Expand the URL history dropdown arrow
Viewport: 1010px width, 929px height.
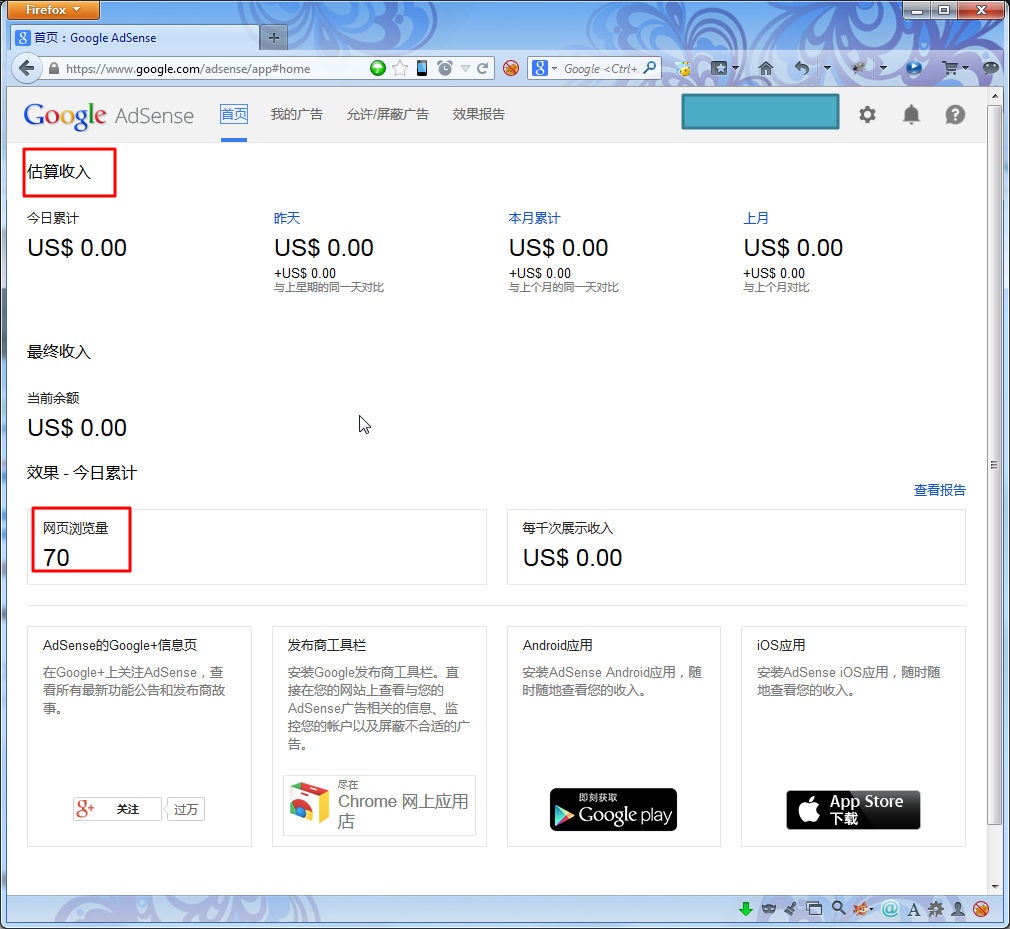[465, 68]
